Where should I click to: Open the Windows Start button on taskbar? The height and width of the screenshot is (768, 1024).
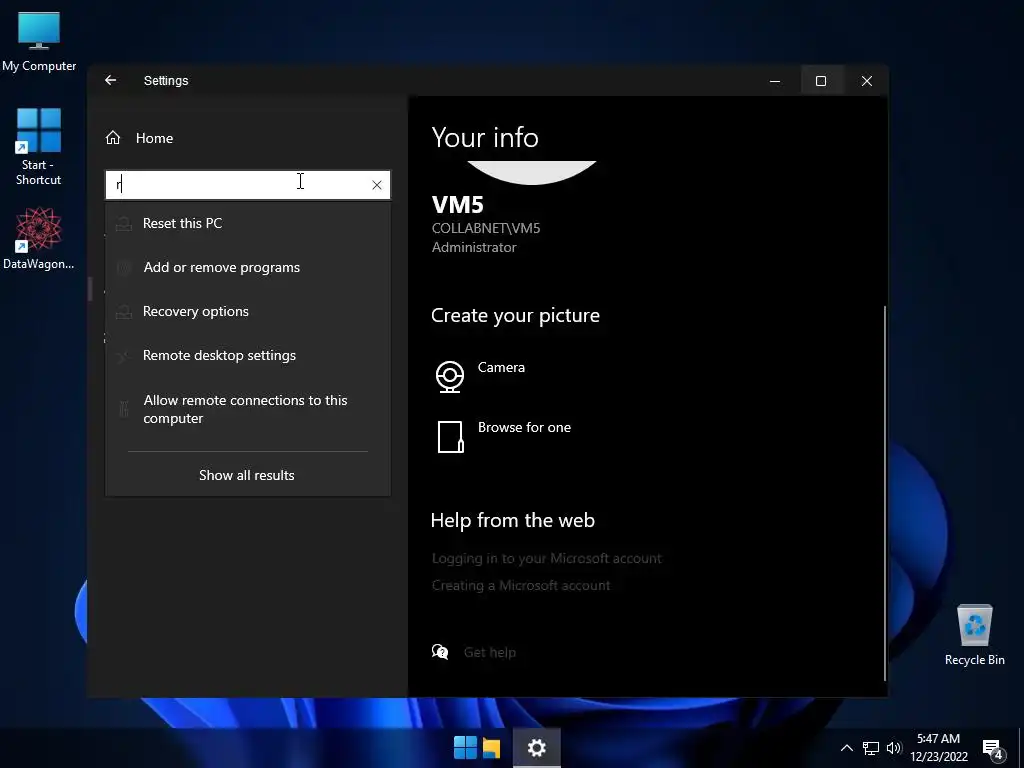(466, 748)
